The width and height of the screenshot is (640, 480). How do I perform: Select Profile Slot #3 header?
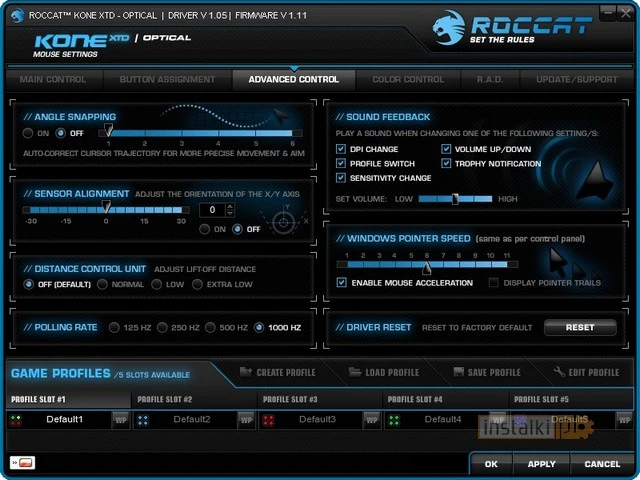pyautogui.click(x=320, y=399)
